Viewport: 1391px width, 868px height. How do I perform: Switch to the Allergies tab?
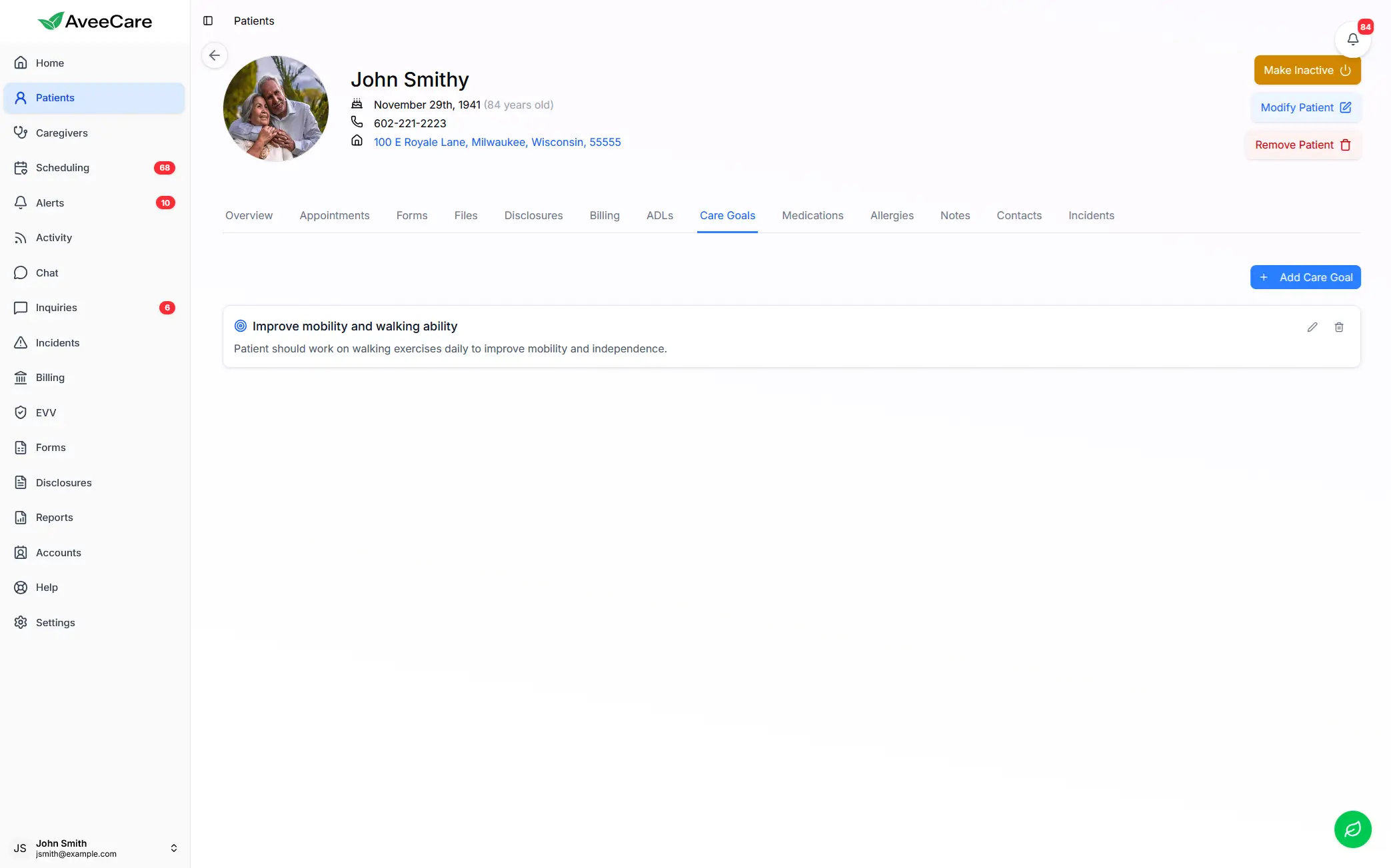coord(892,215)
